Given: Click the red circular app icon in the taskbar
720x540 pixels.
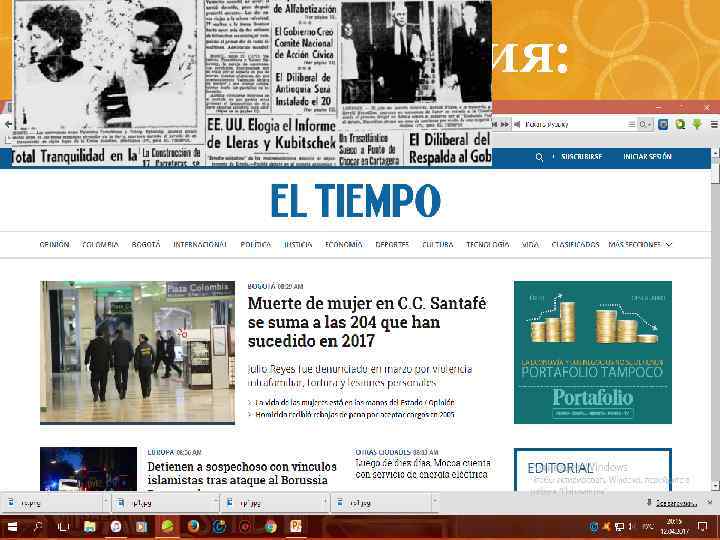Looking at the screenshot, I should pyautogui.click(x=245, y=527).
